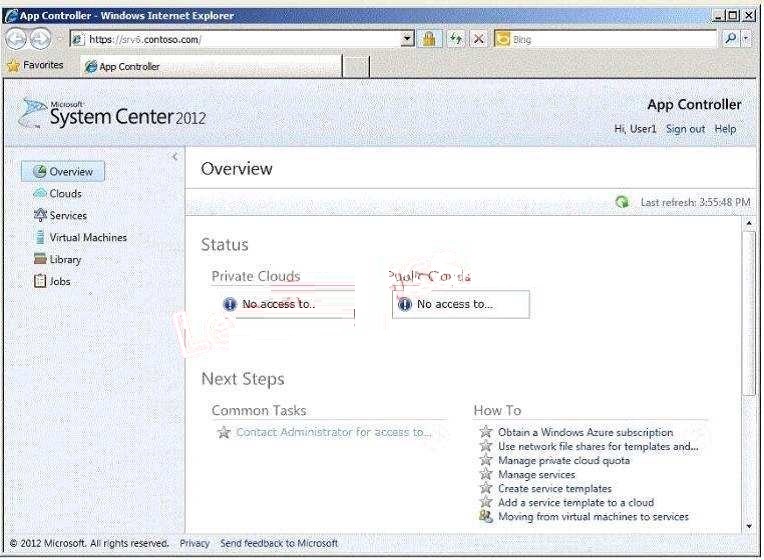Click the browser Back arrow button
764x560 pixels.
pyautogui.click(x=16, y=39)
